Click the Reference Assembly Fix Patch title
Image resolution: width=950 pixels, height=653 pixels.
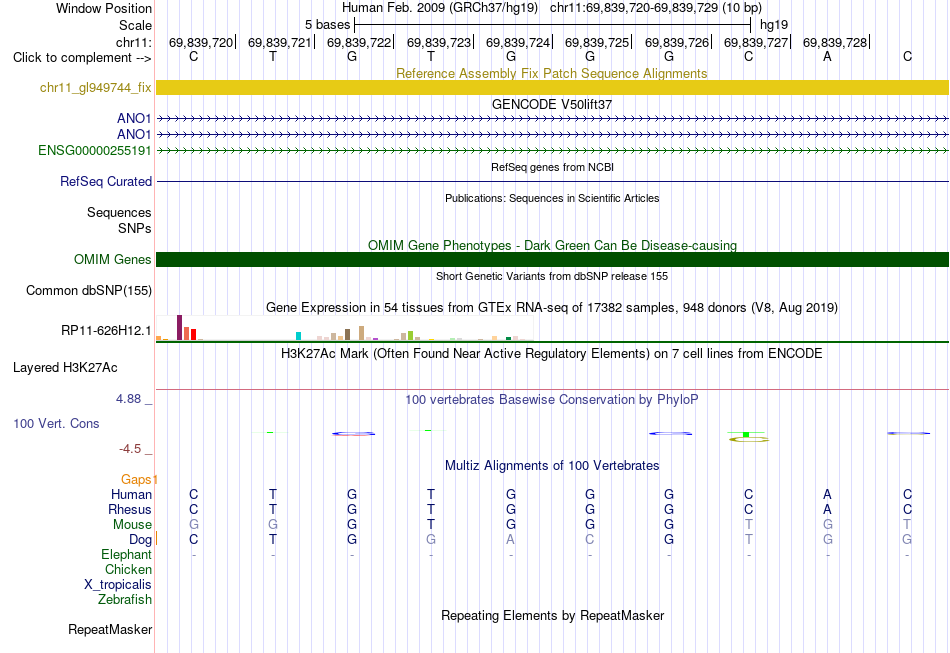[552, 73]
